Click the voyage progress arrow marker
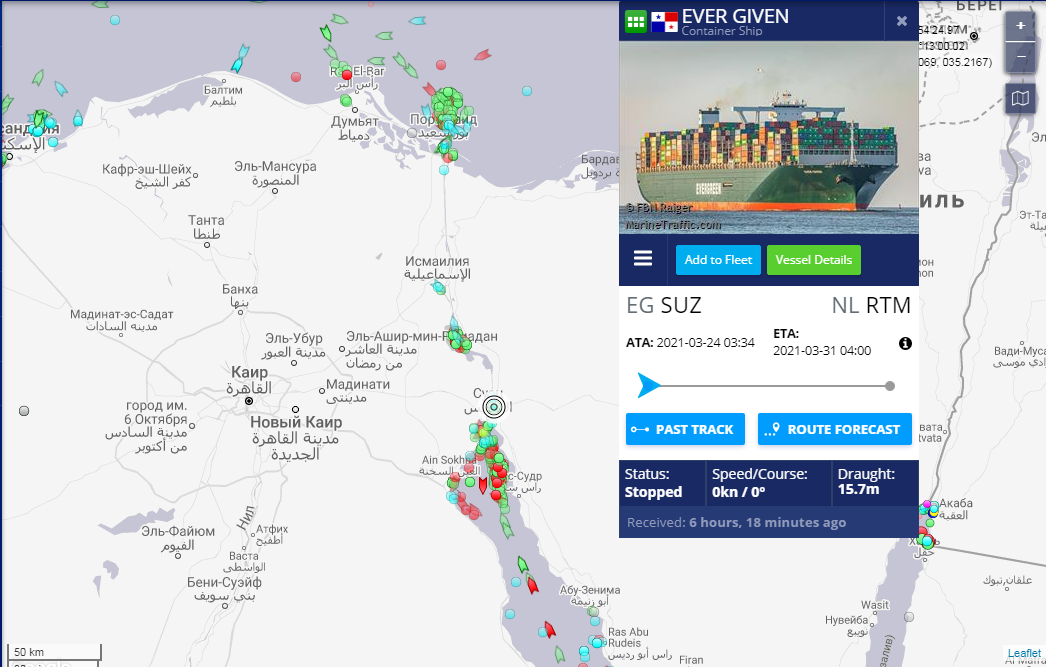The height and width of the screenshot is (667, 1046). click(x=648, y=386)
